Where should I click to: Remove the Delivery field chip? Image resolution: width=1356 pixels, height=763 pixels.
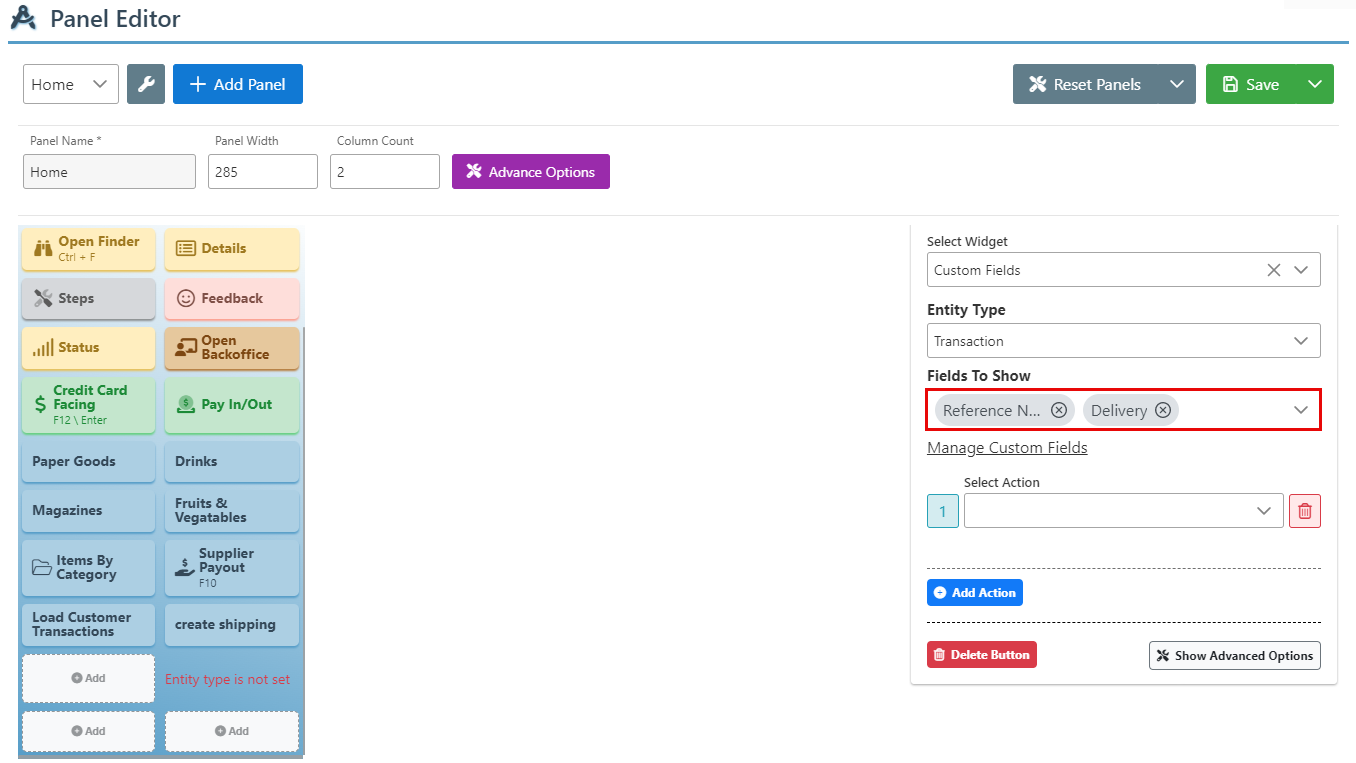pos(1162,410)
